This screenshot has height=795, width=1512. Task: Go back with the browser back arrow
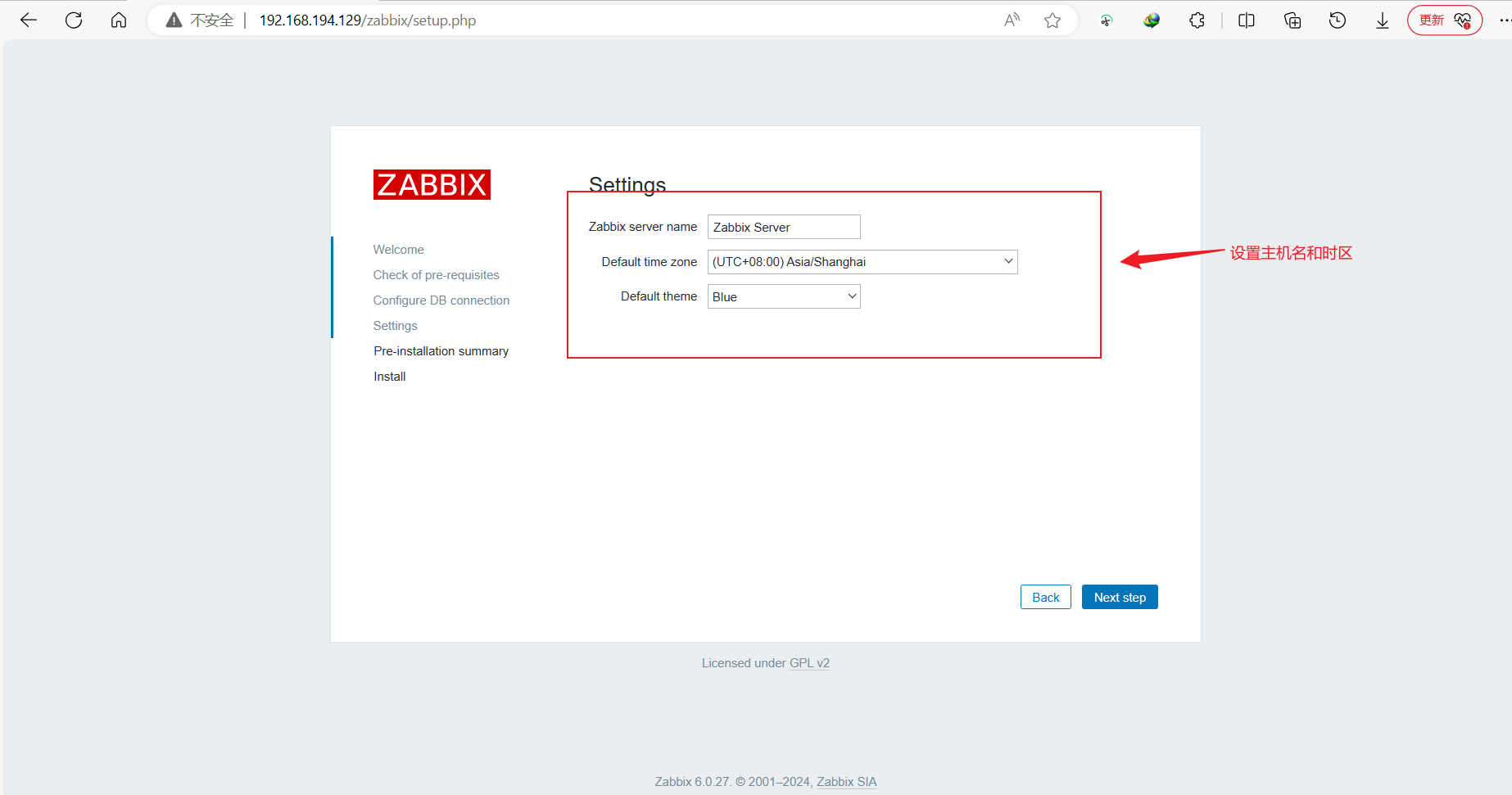[x=29, y=20]
